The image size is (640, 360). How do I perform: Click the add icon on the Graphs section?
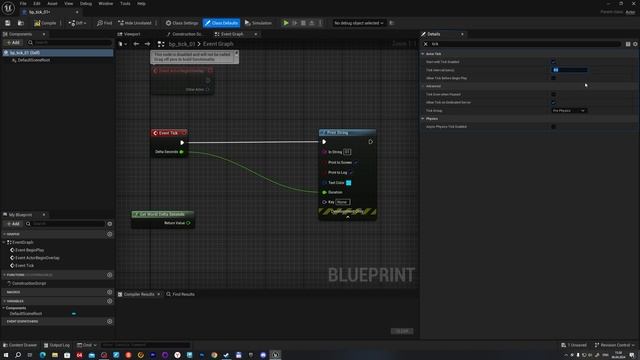click(x=109, y=234)
